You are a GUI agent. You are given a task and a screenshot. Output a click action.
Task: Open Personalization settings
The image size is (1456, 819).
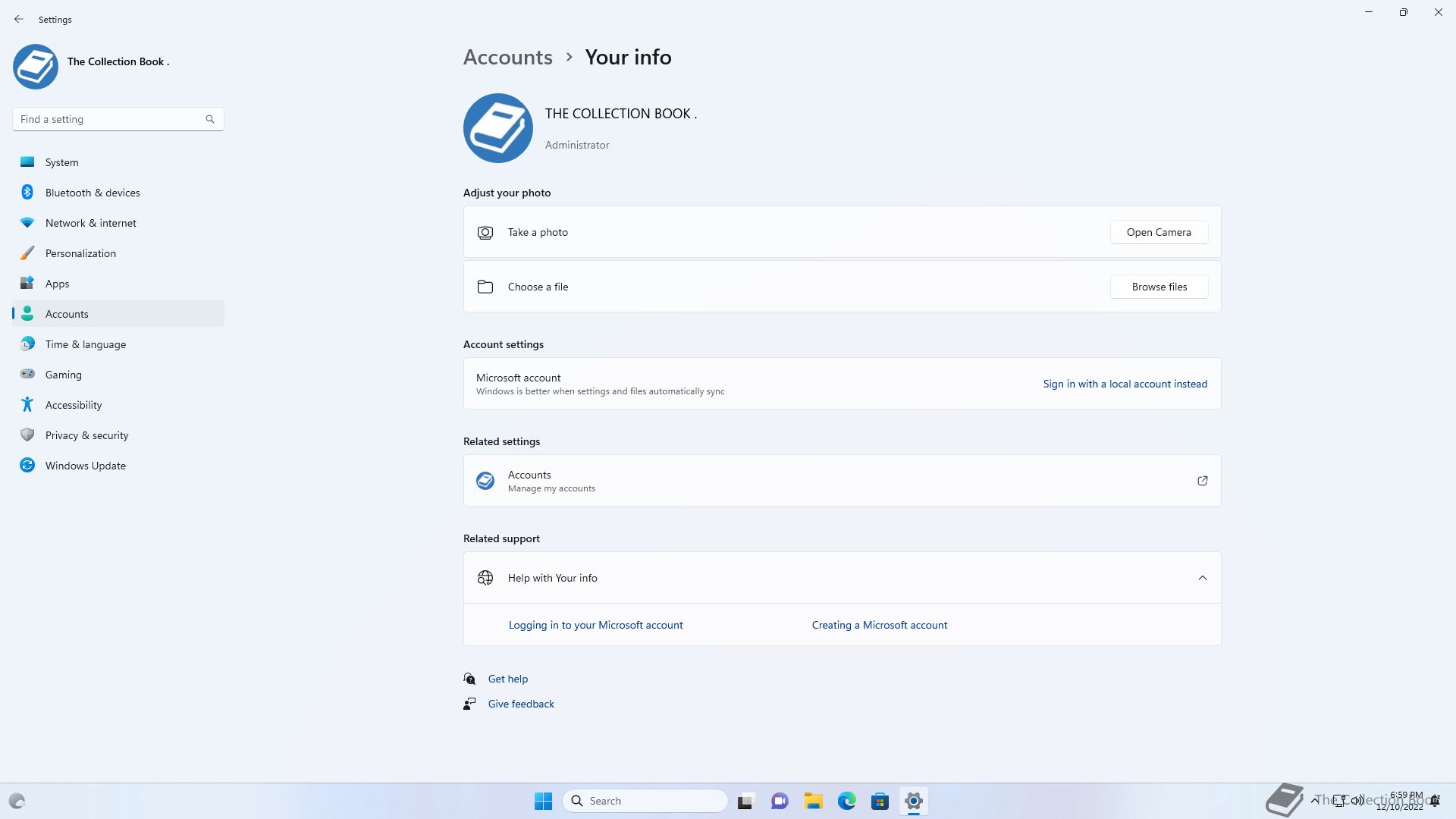(x=118, y=253)
